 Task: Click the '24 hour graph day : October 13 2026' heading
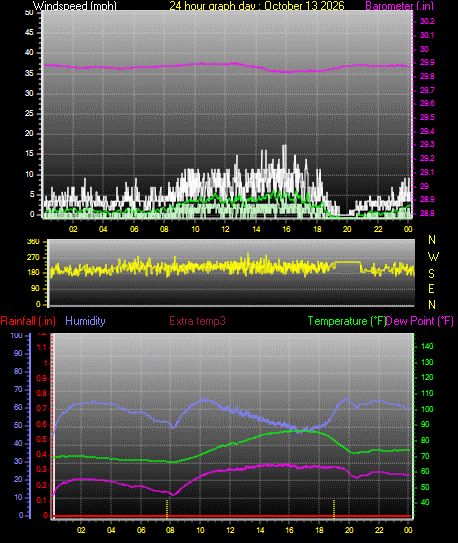257,6
